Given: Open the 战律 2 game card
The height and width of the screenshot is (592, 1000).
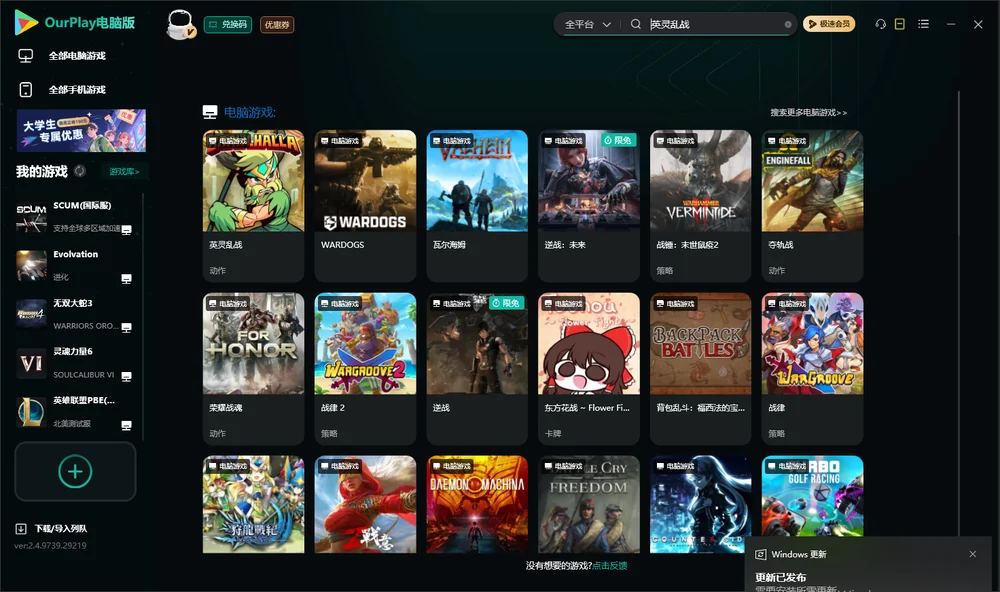Looking at the screenshot, I should (x=365, y=369).
